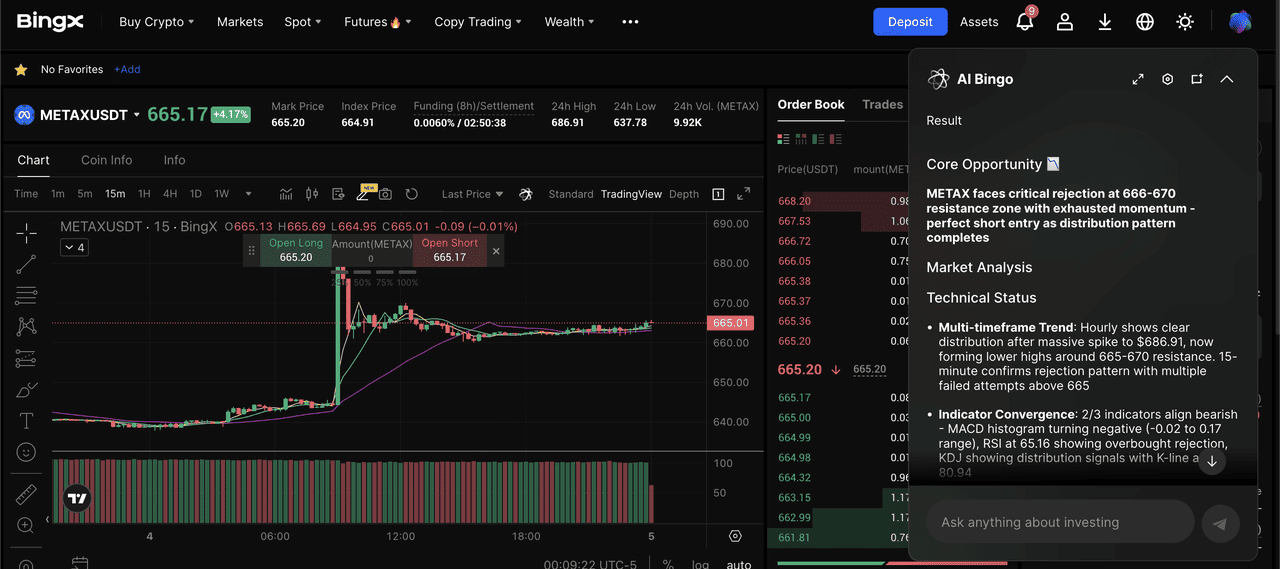Open the emoji sticker tool
1280x569 pixels.
click(26, 452)
